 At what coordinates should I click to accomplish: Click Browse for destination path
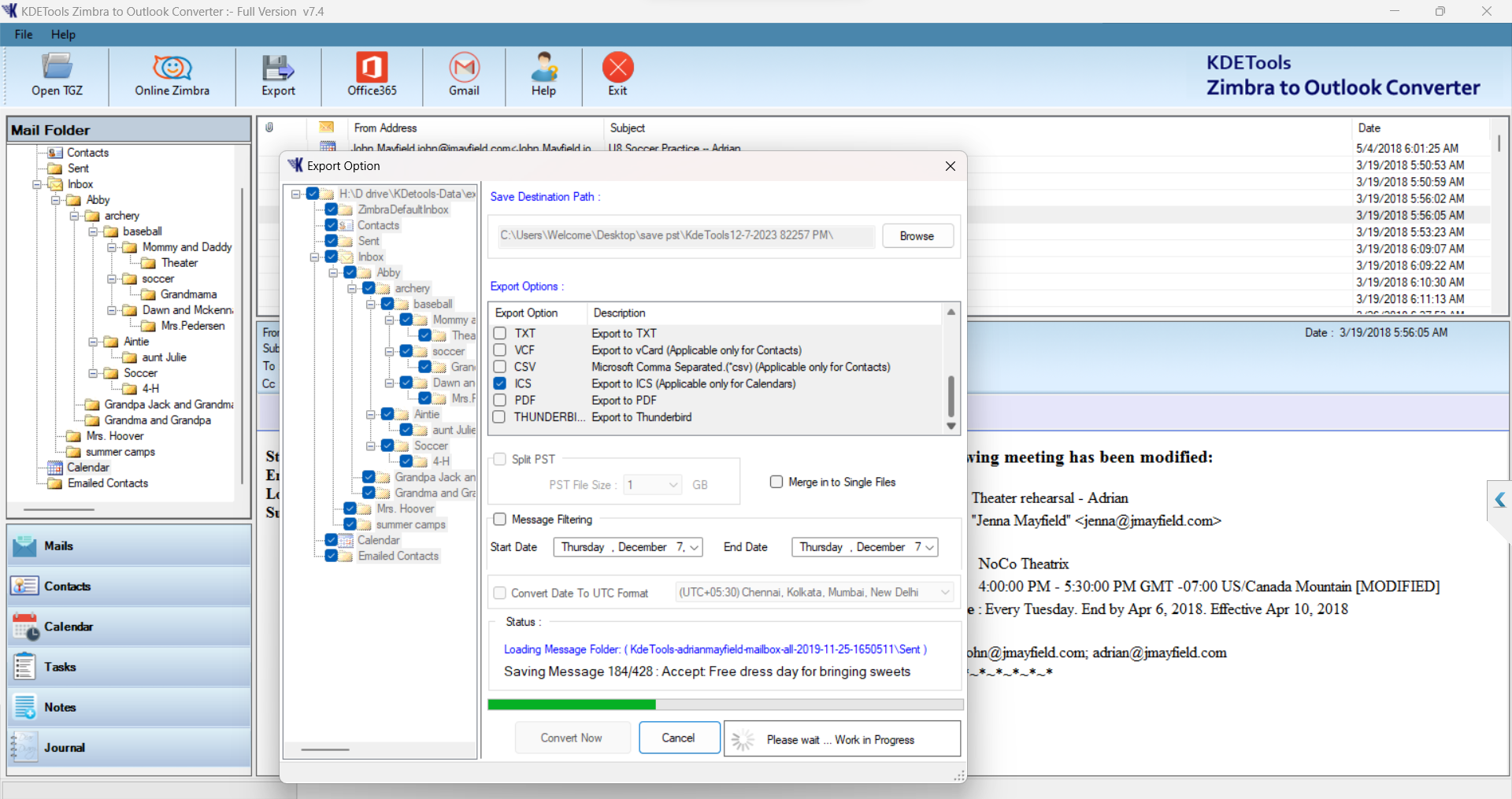(917, 236)
